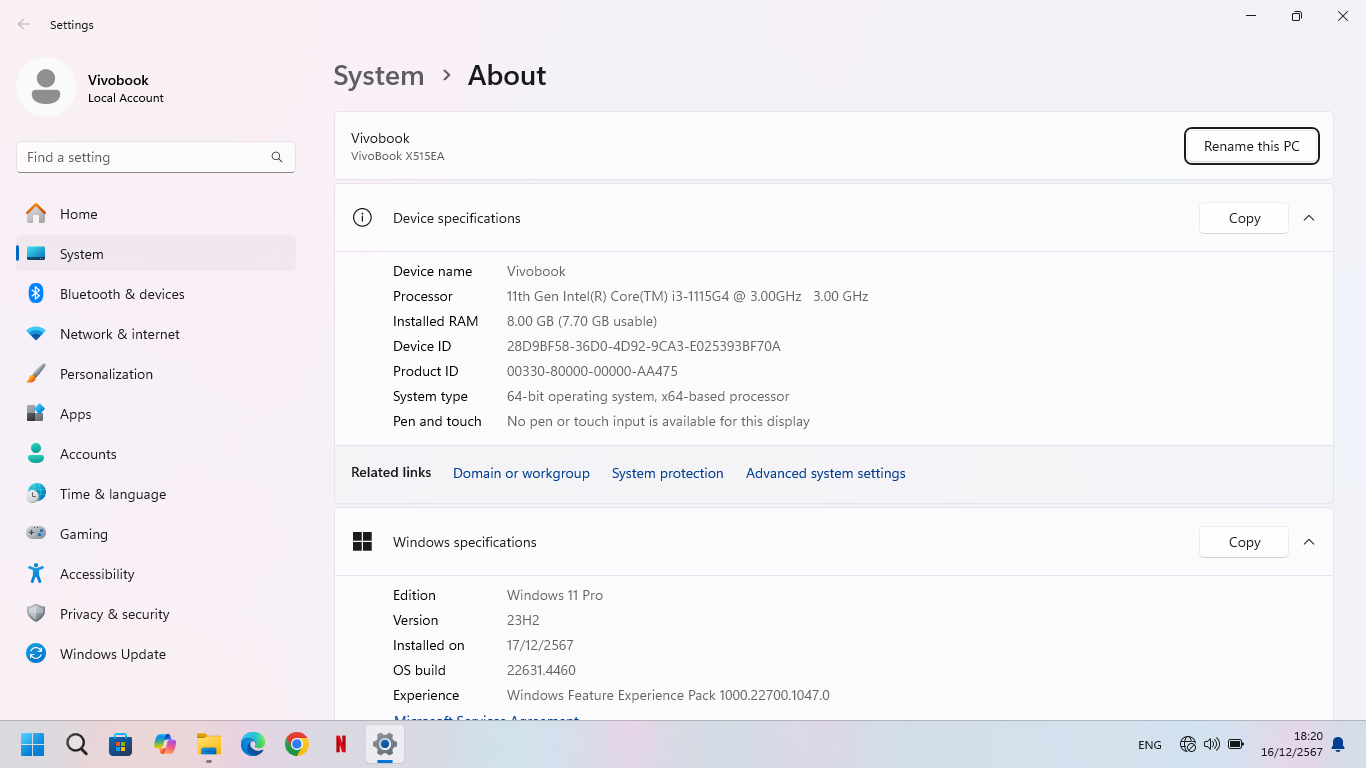Launch Google Chrome from taskbar
Viewport: 1366px width, 768px height.
point(297,744)
